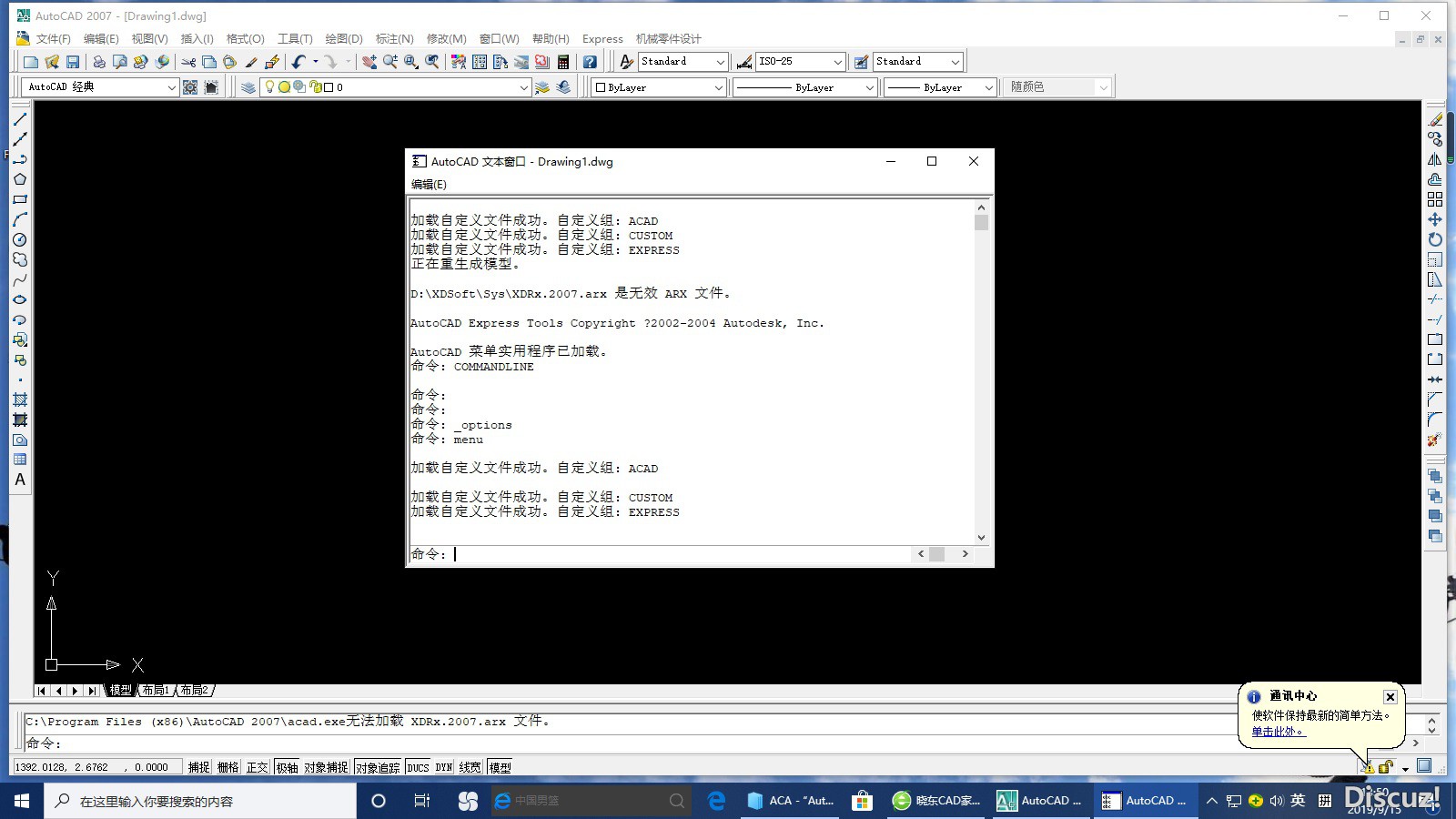The image size is (1456, 819).
Task: Toggle 正交 ortho mode in status bar
Action: tap(258, 767)
